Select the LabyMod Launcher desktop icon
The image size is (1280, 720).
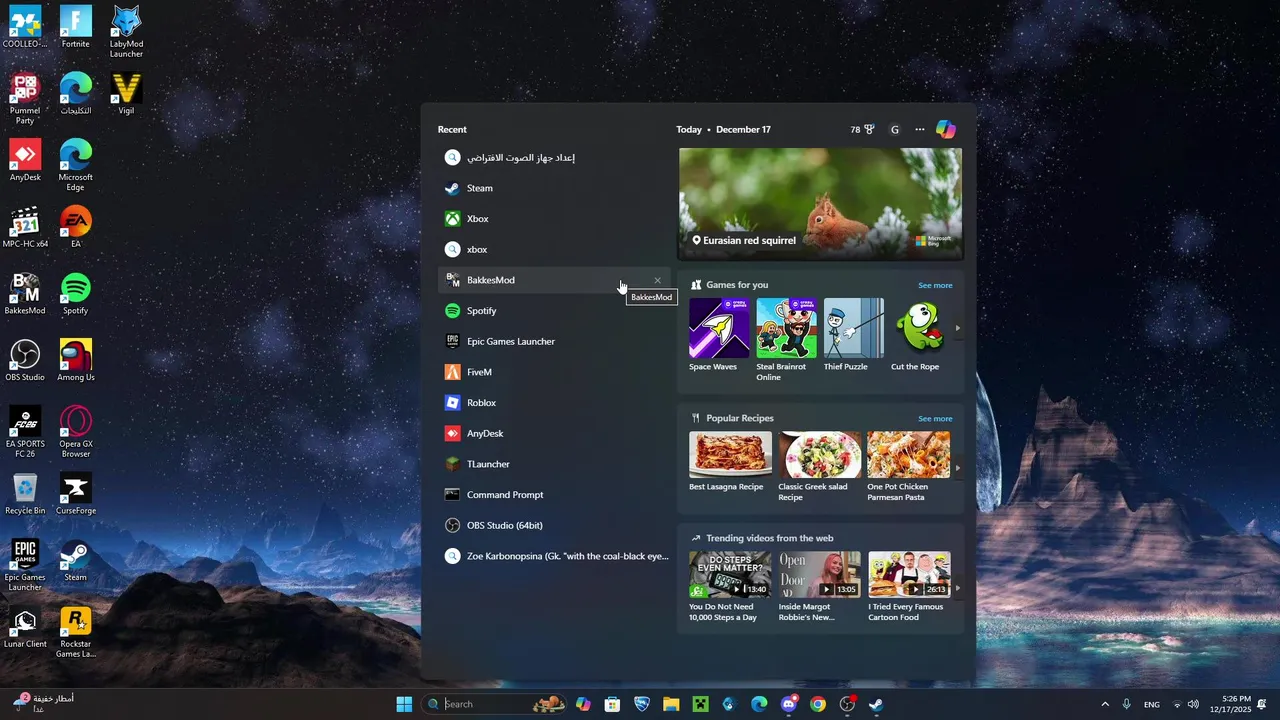[x=126, y=31]
